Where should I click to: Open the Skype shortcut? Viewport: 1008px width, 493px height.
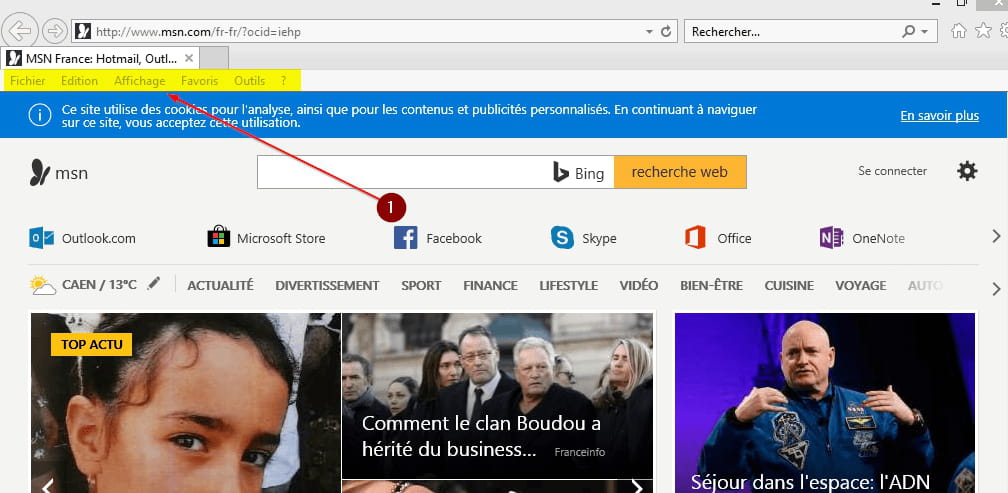[x=584, y=238]
